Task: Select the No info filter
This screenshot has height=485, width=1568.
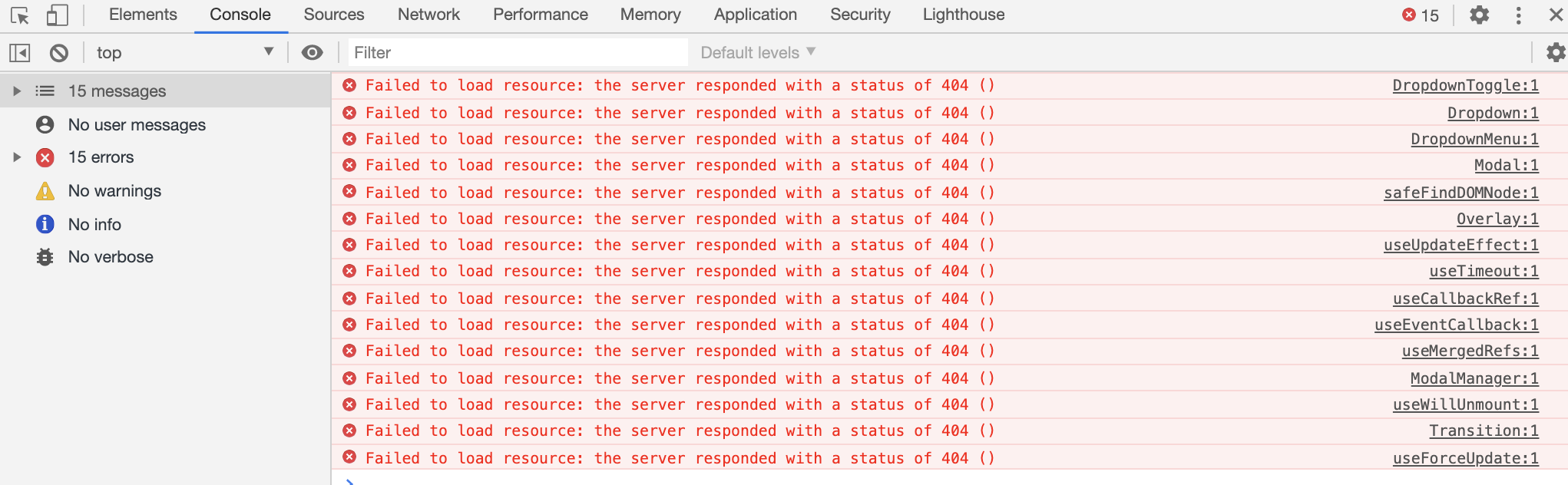Action: point(95,223)
